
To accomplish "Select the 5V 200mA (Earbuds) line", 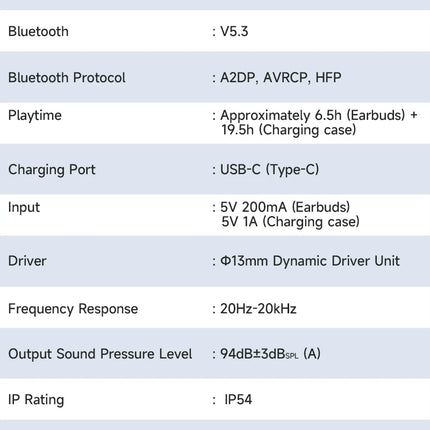I will tap(285, 207).
